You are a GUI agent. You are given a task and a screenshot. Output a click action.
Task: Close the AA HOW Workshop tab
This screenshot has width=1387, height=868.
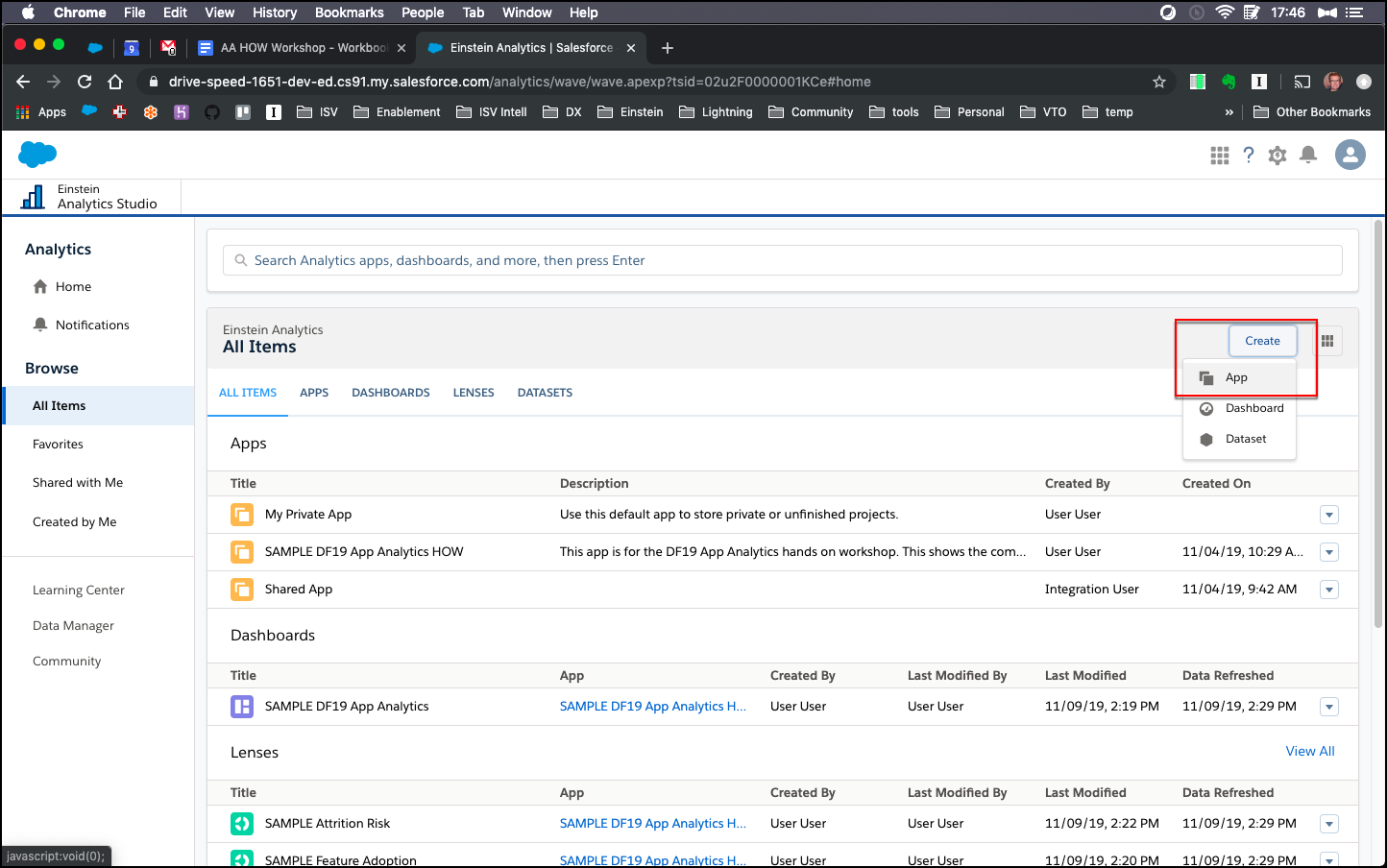click(x=401, y=48)
